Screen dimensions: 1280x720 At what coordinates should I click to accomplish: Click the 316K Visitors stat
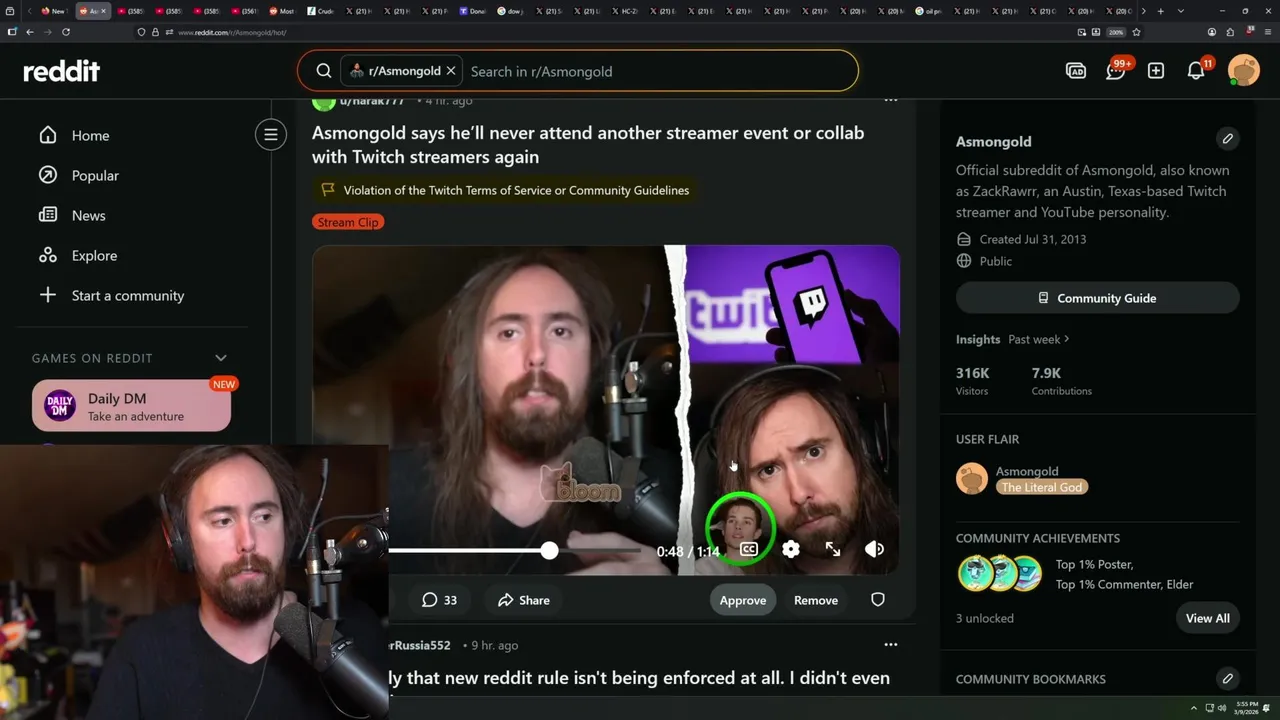click(973, 381)
